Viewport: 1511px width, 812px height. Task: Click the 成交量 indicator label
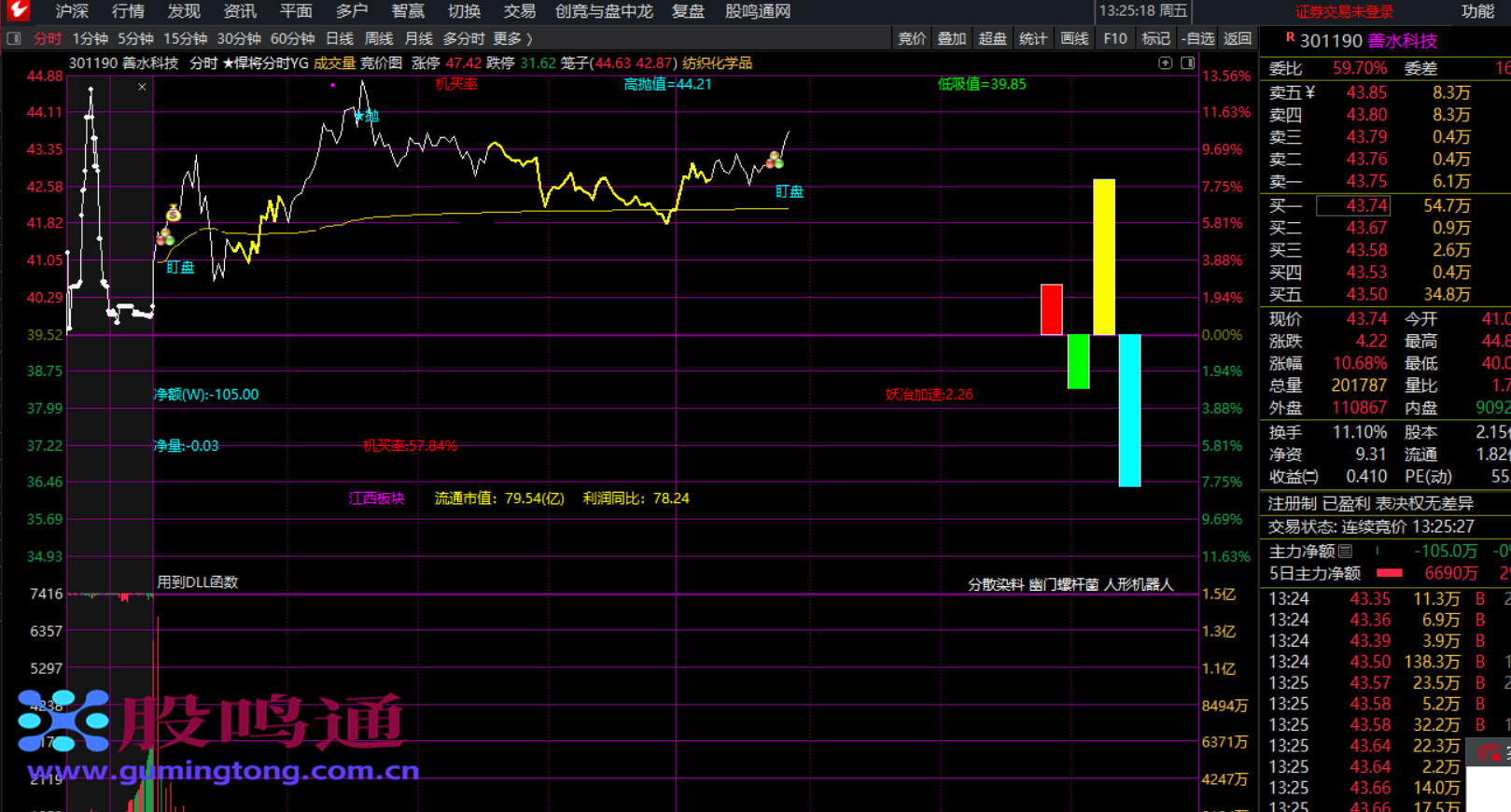point(334,63)
